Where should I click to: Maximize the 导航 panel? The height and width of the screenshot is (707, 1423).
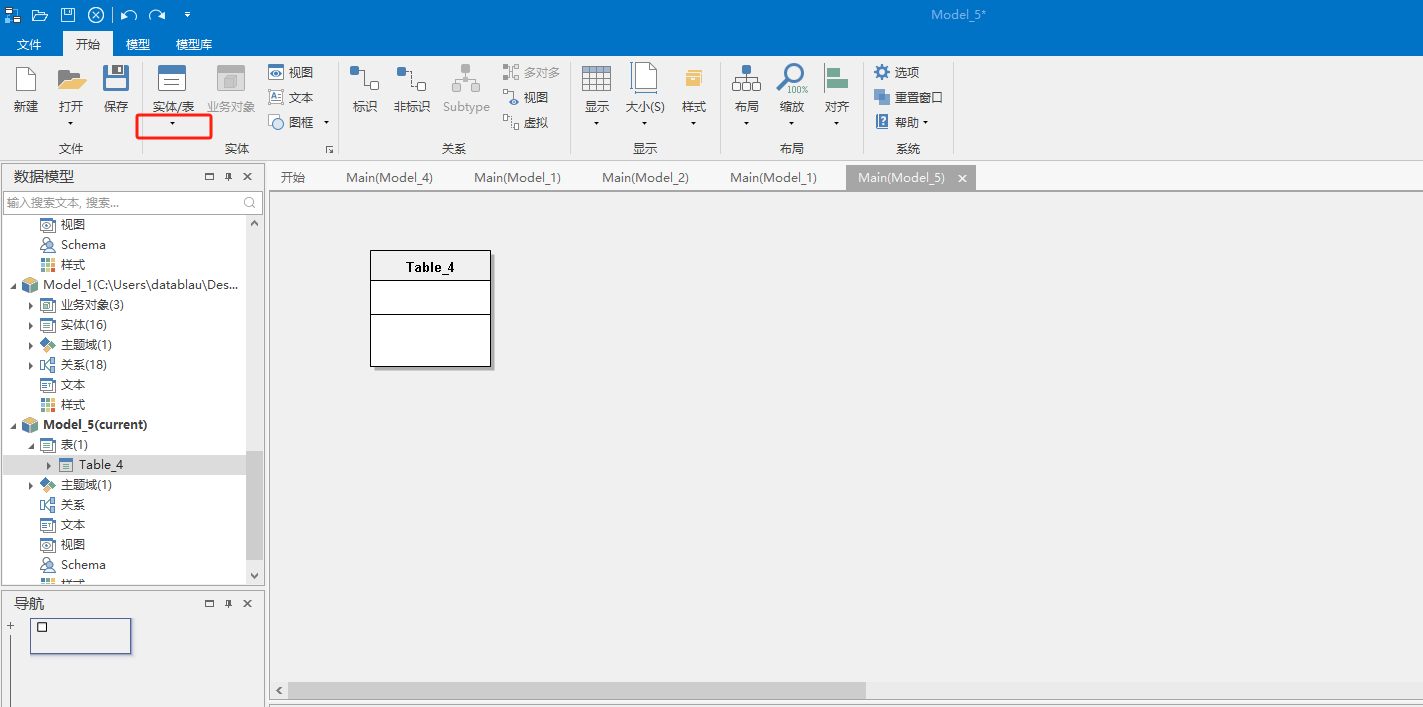click(209, 604)
